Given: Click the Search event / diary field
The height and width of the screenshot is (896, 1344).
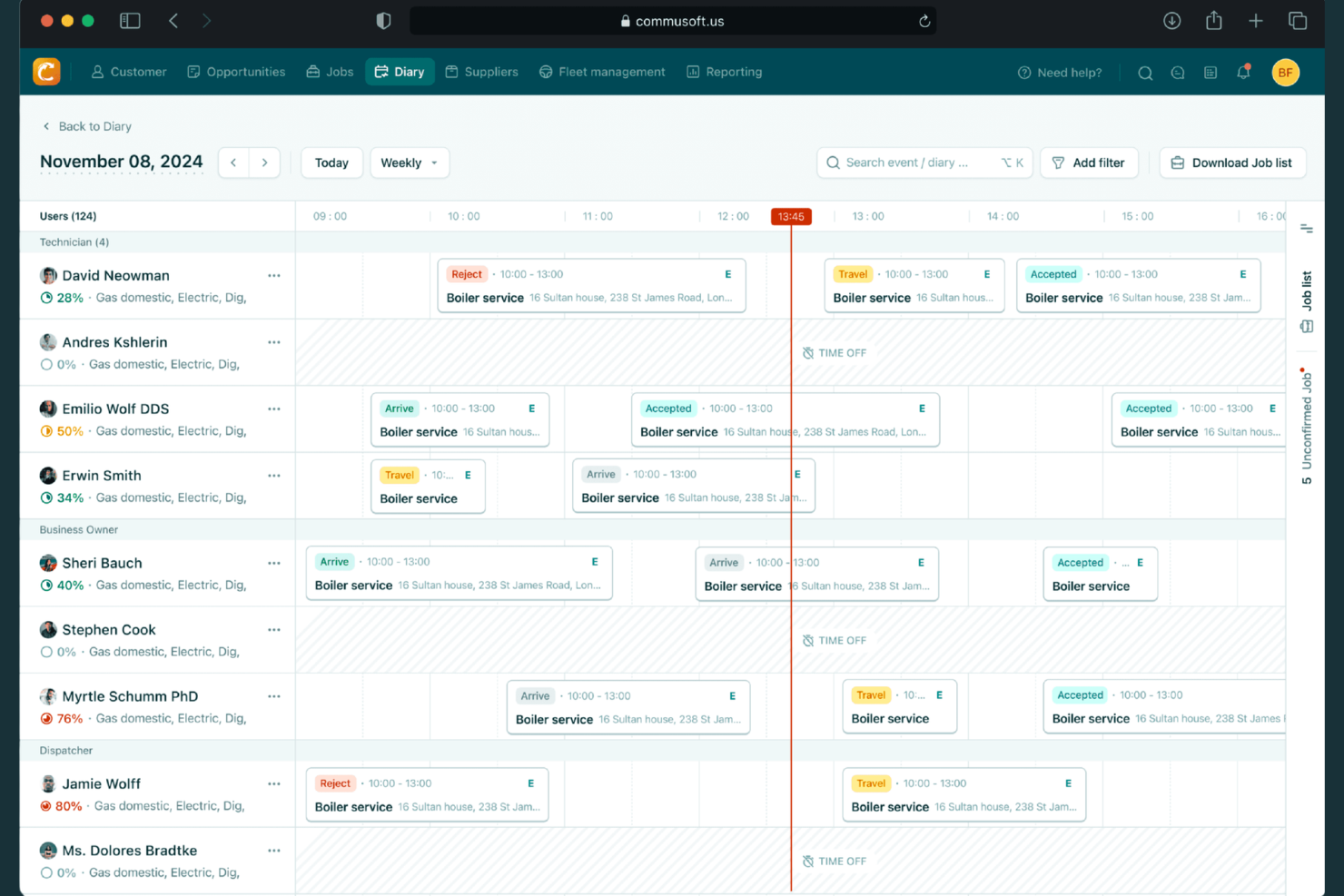Looking at the screenshot, I should [x=924, y=162].
